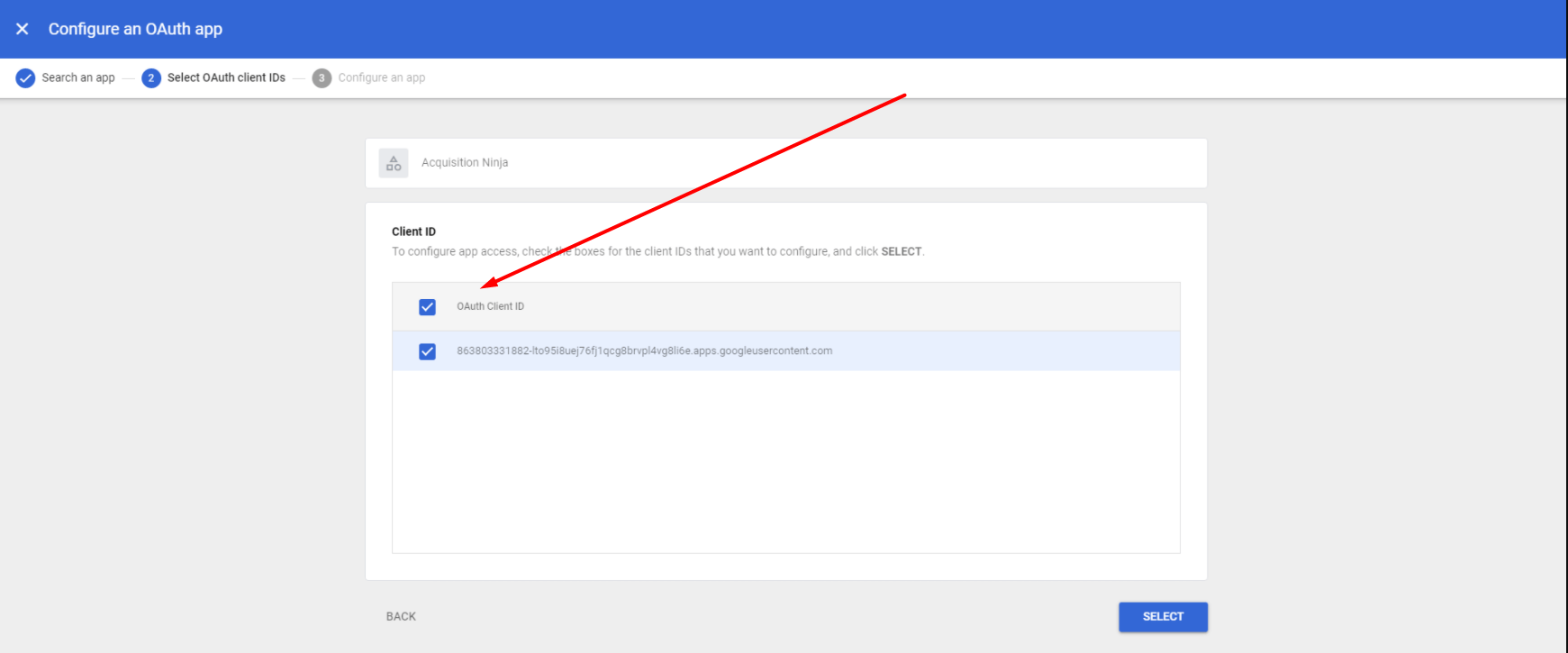Close the Configure an OAuth app dialog
Screen dimensions: 1568x653
click(23, 29)
